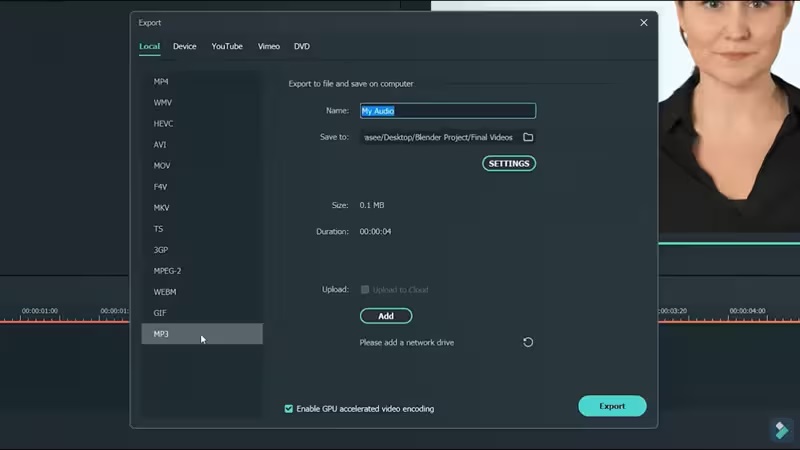Screen dimensions: 800x450
Task: Choose the AVI export format
Action: pyautogui.click(x=202, y=145)
